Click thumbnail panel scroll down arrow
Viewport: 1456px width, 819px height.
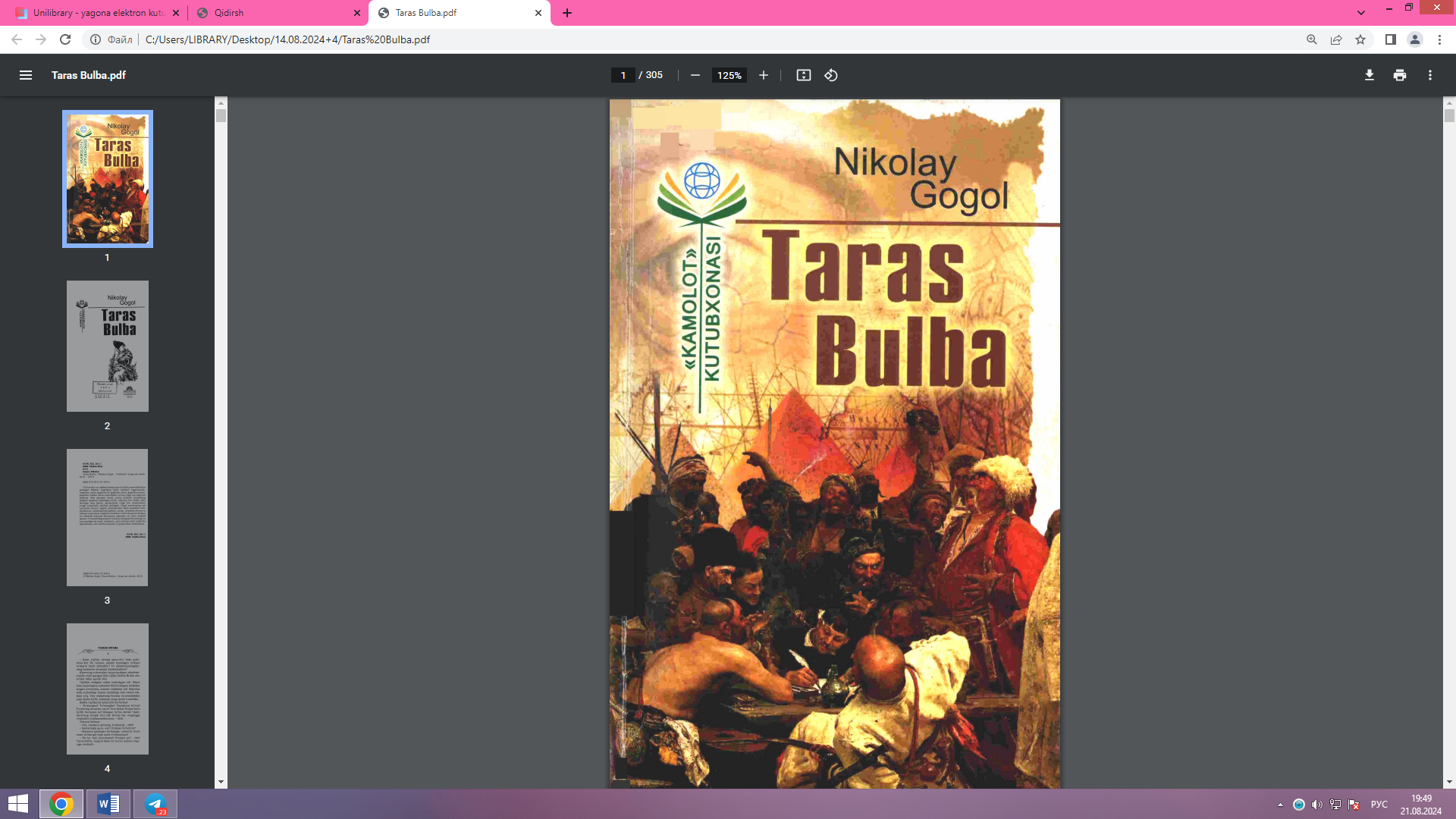tap(221, 782)
